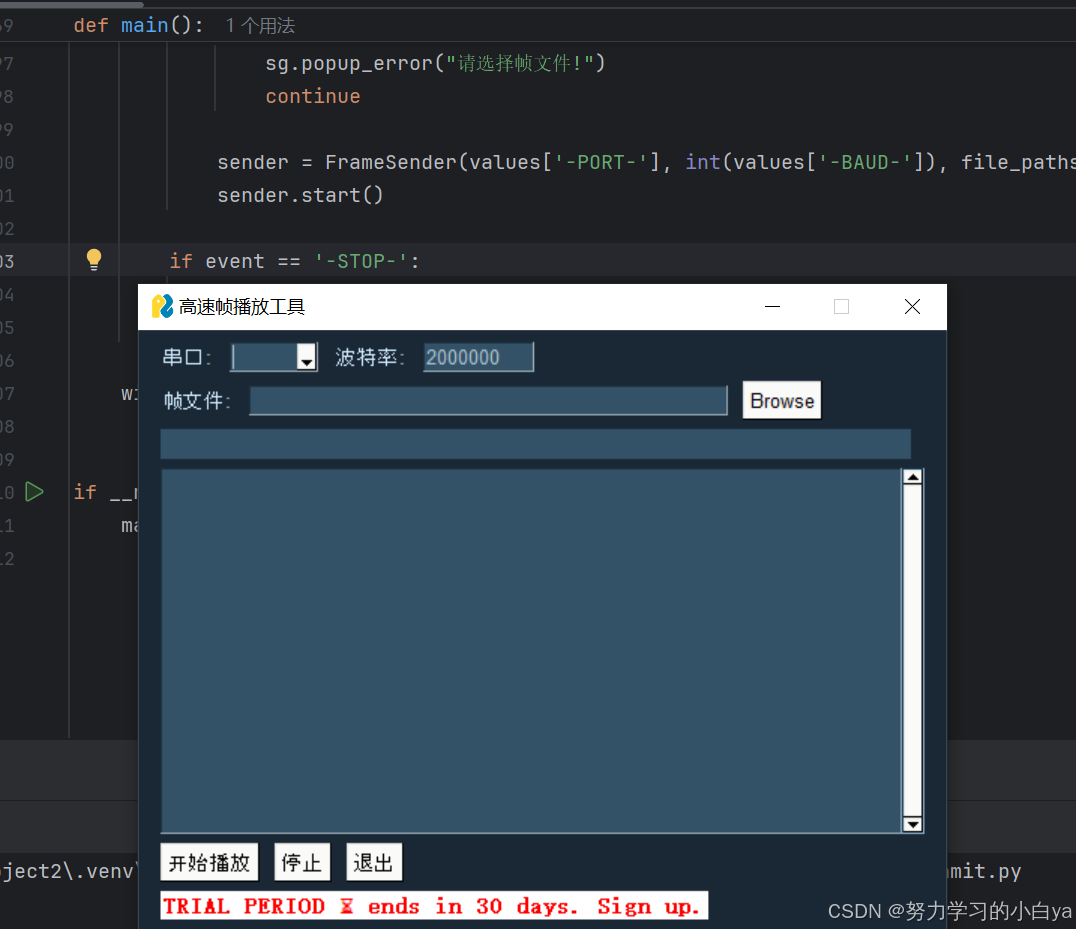Click the 开始播放 start button
This screenshot has height=929, width=1076.
[x=209, y=862]
